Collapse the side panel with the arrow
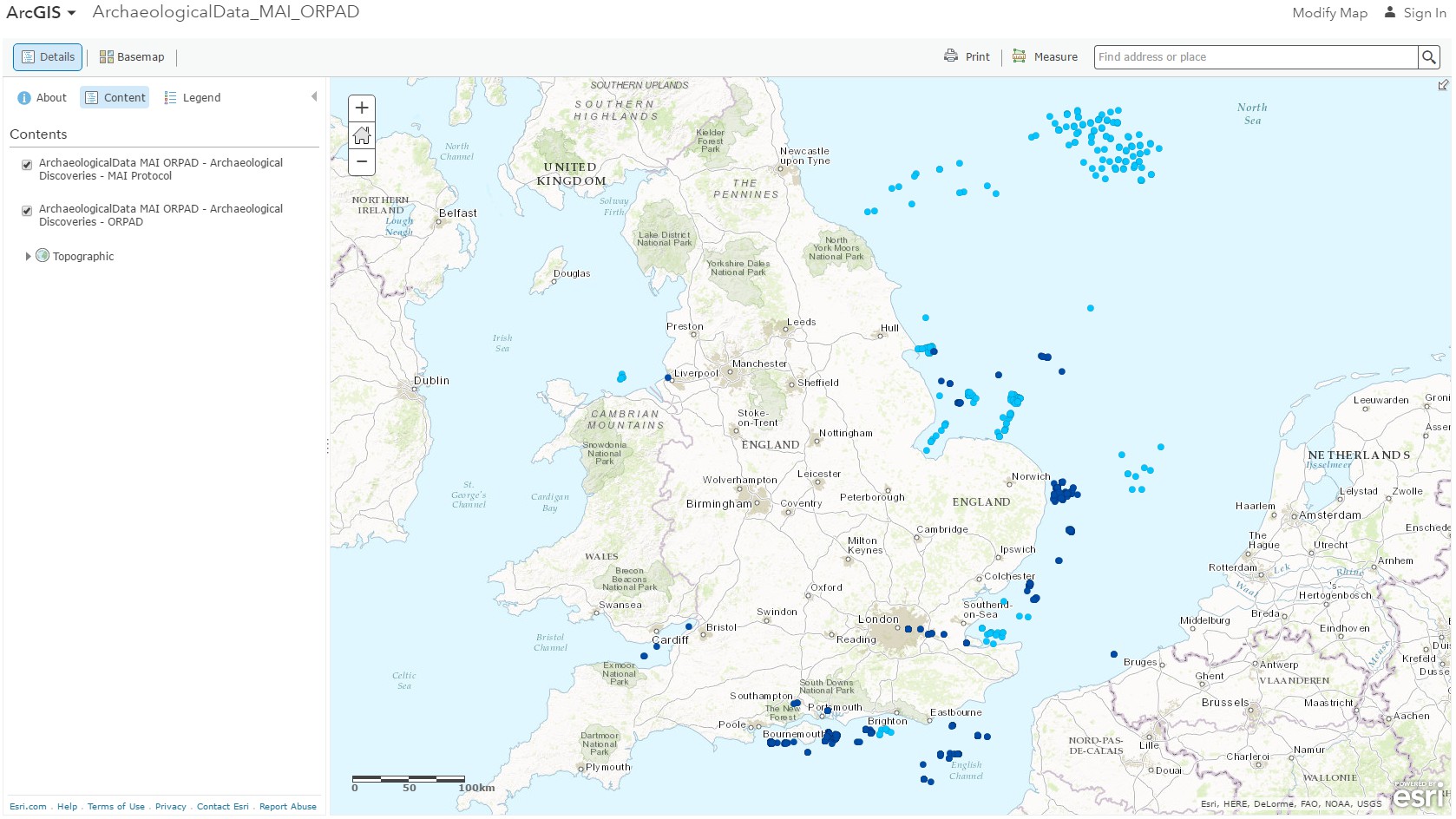The image size is (1456, 819). click(x=314, y=97)
